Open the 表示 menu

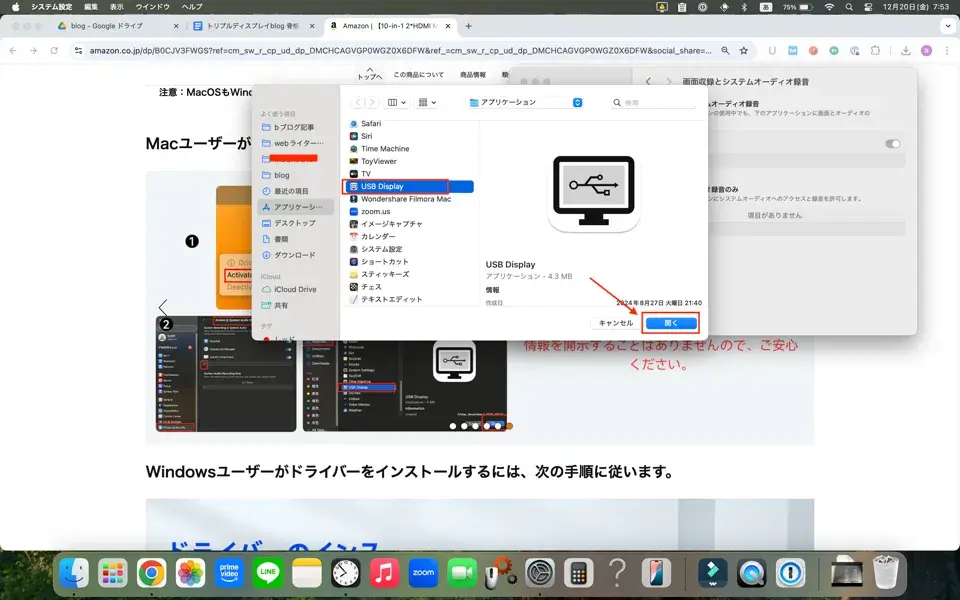coord(116,7)
